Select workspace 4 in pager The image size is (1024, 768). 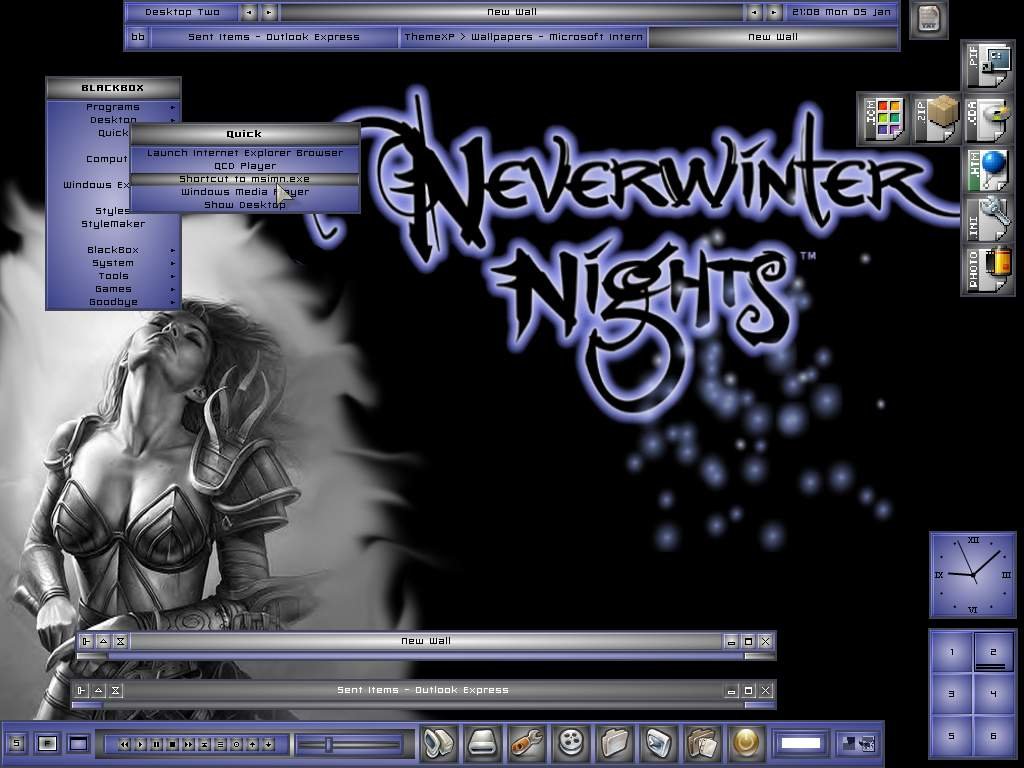pos(993,694)
